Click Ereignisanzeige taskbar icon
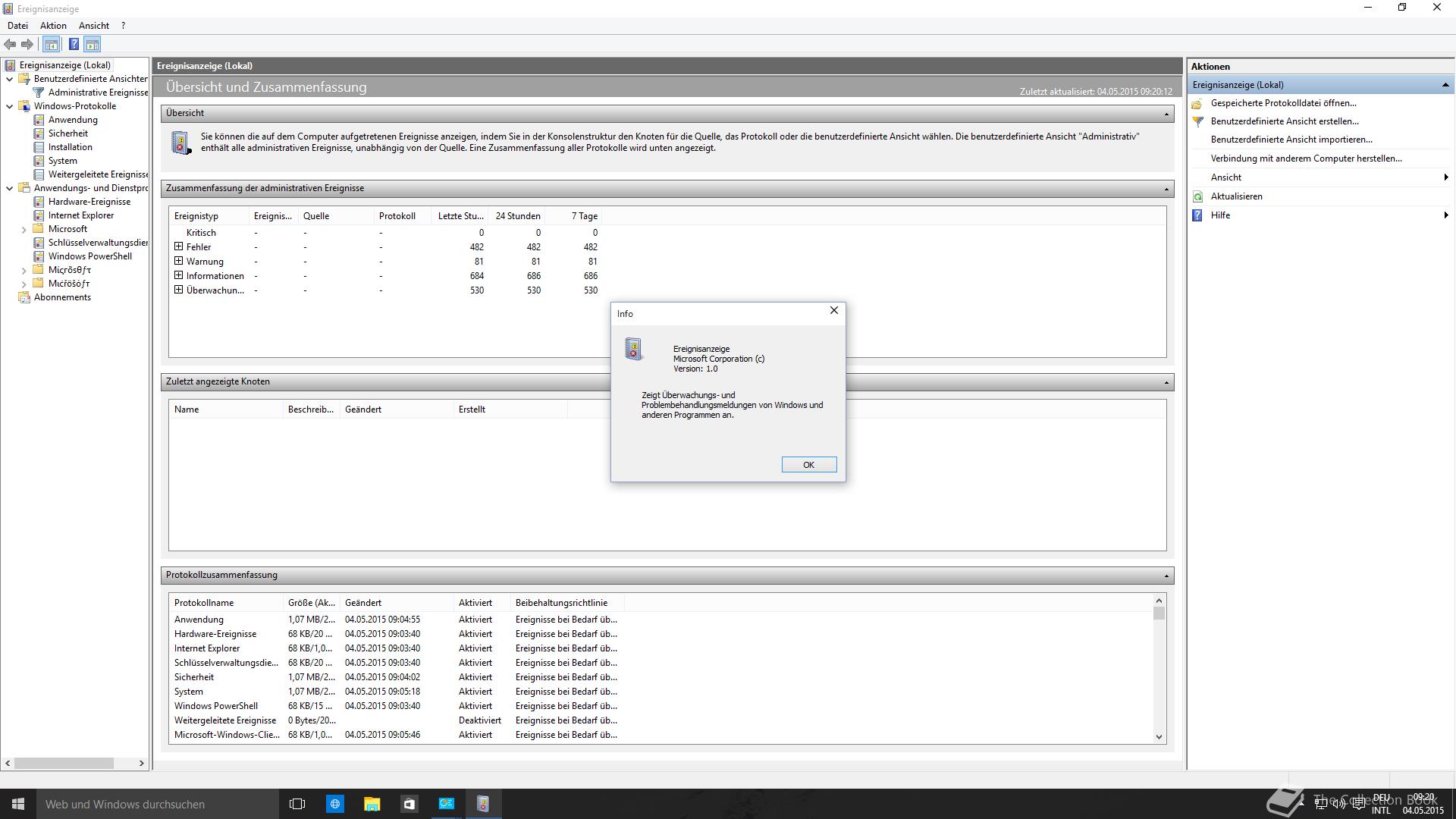The height and width of the screenshot is (819, 1456). 483,804
